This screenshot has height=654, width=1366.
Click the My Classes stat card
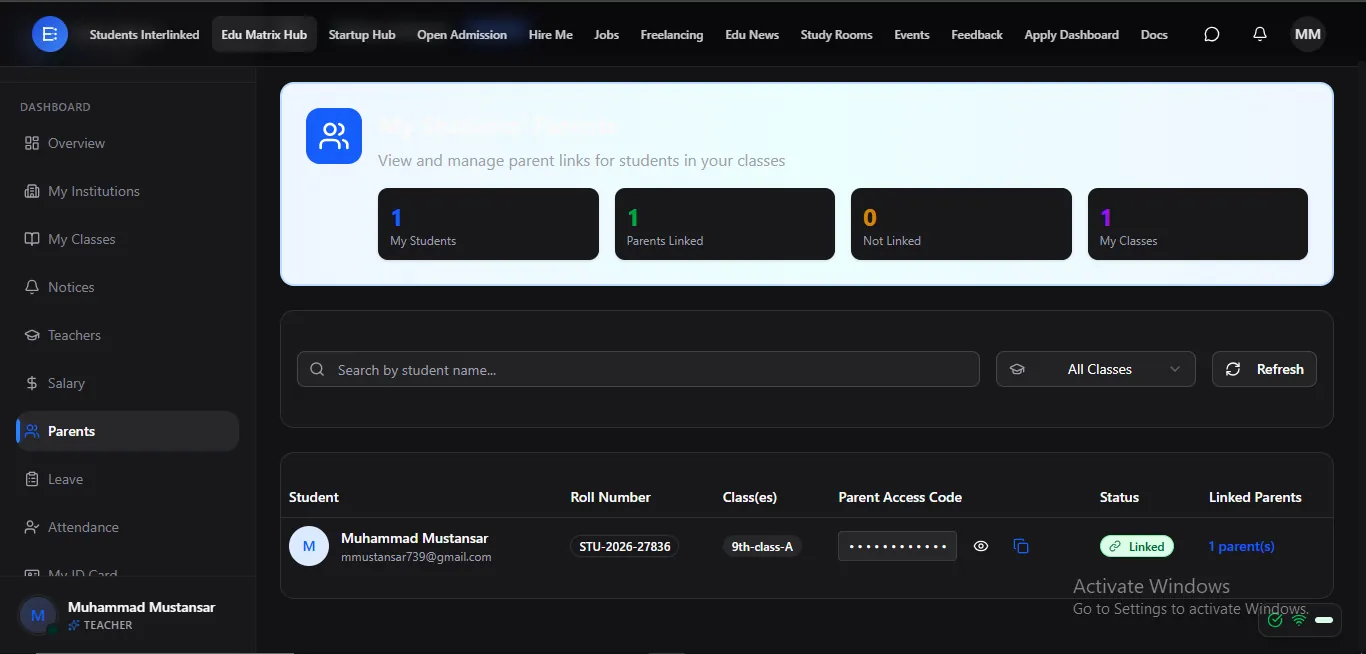(x=1198, y=224)
